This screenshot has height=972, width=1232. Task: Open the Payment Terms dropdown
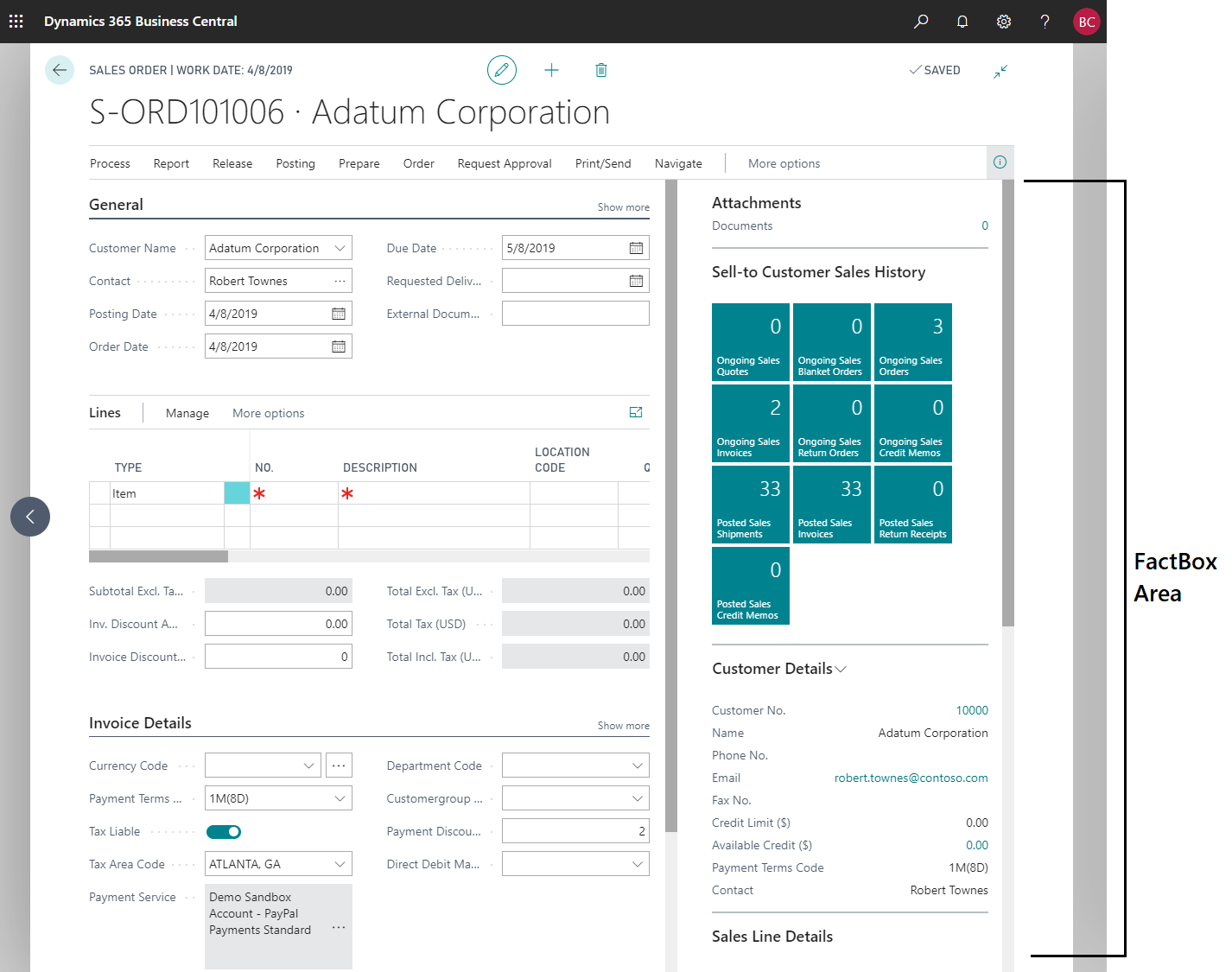pyautogui.click(x=340, y=798)
